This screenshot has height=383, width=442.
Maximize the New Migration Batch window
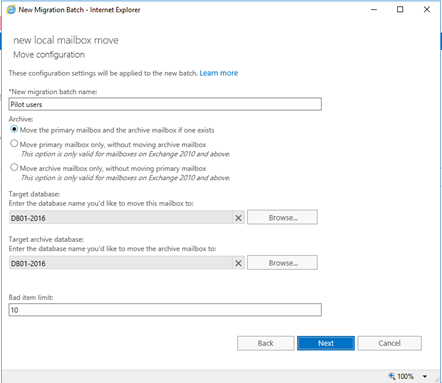[x=400, y=10]
